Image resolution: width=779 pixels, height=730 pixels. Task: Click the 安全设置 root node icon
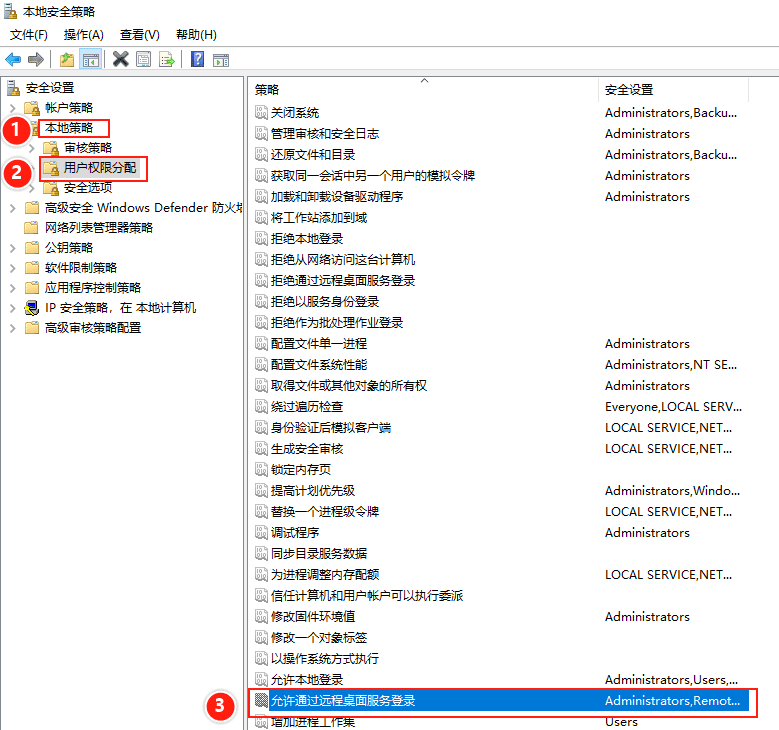point(13,88)
